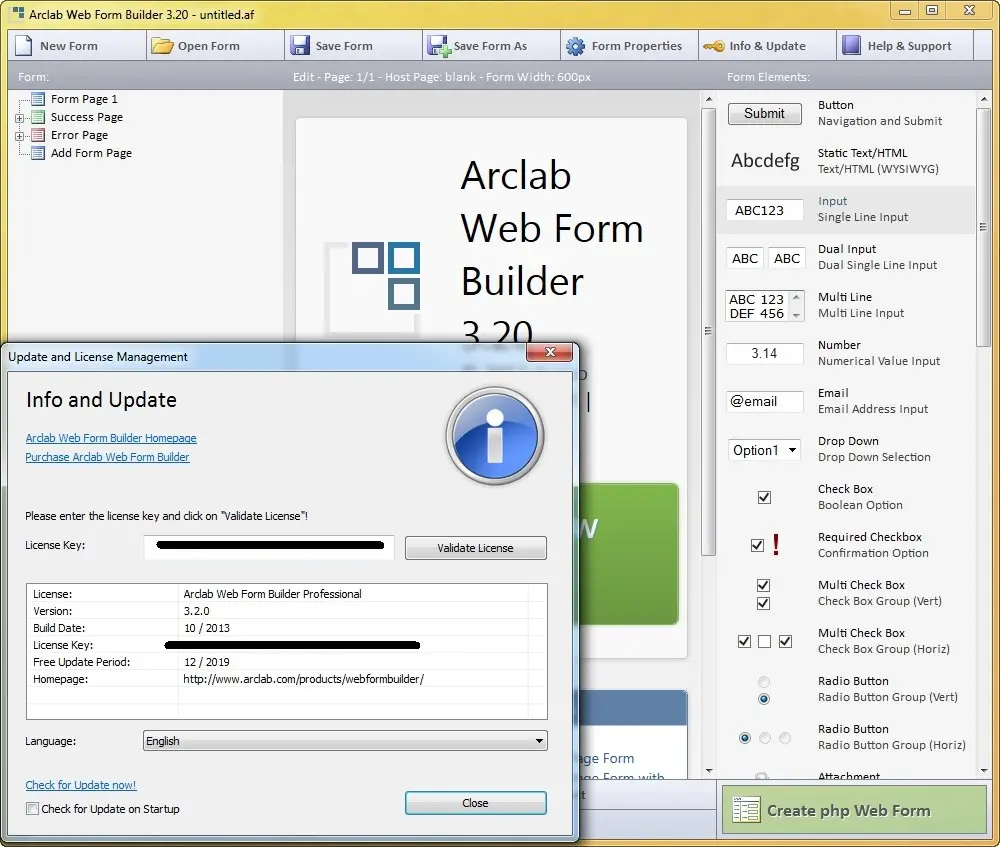Screen dimensions: 1000x847
Task: Select the Multi Line Input element icon
Action: (x=765, y=306)
